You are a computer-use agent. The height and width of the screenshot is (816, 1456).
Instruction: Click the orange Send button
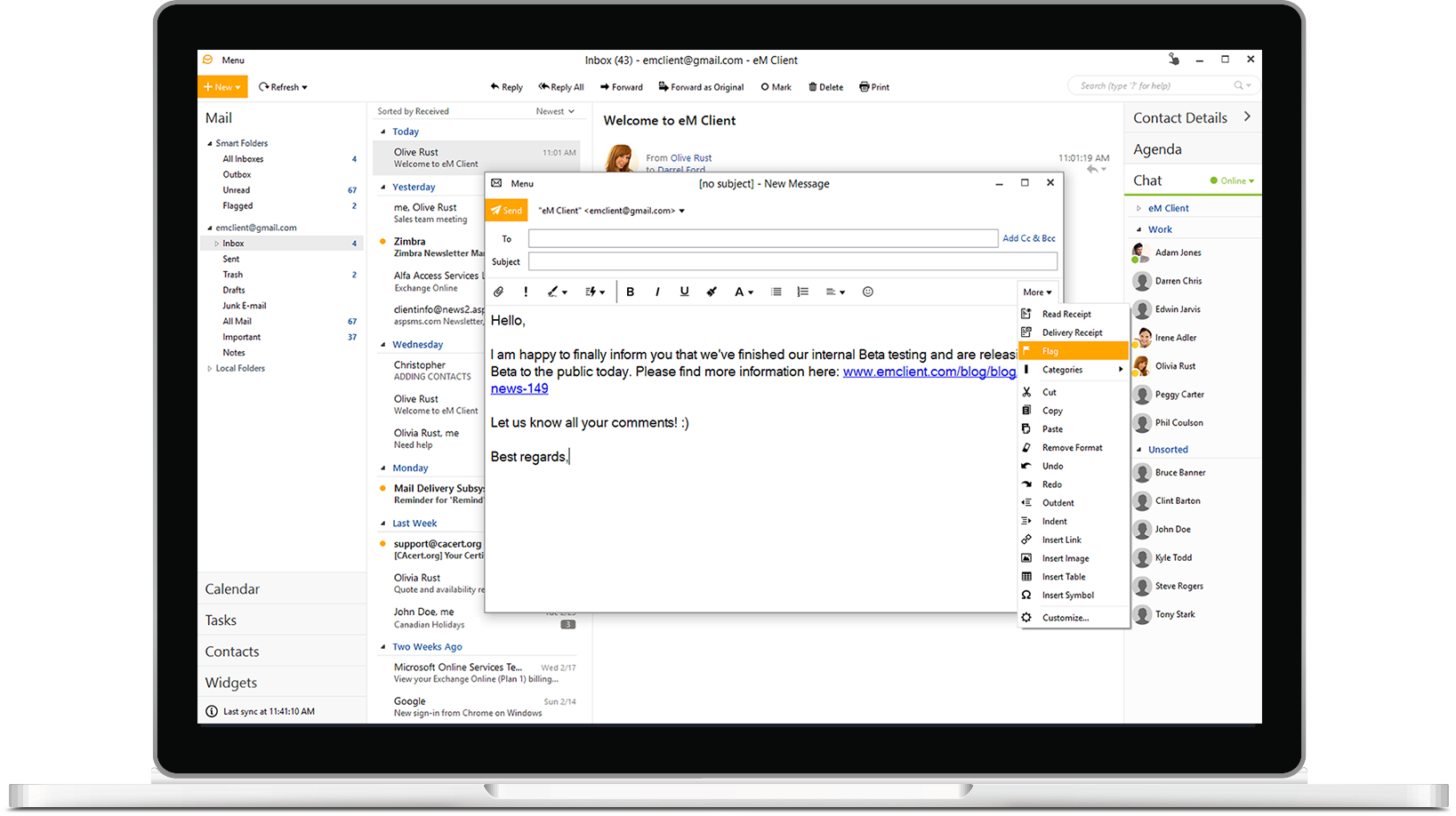[506, 211]
